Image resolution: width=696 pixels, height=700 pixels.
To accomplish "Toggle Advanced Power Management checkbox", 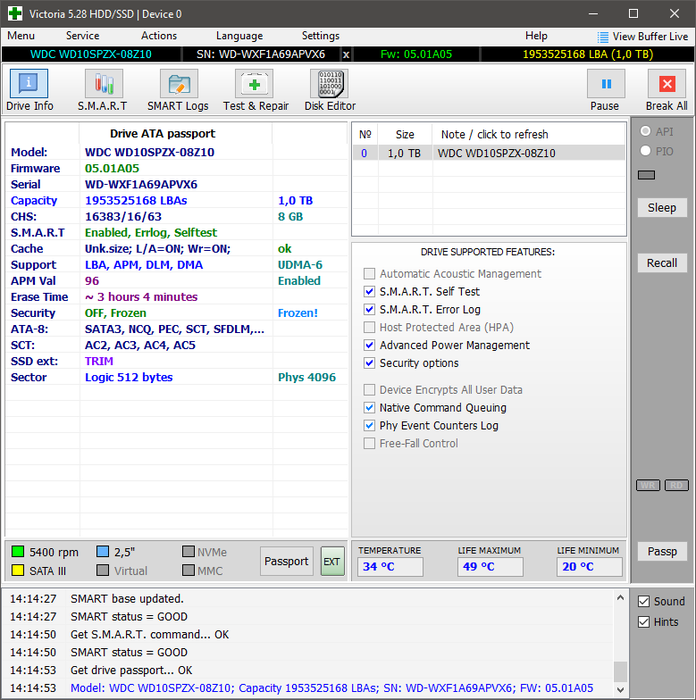I will [369, 345].
